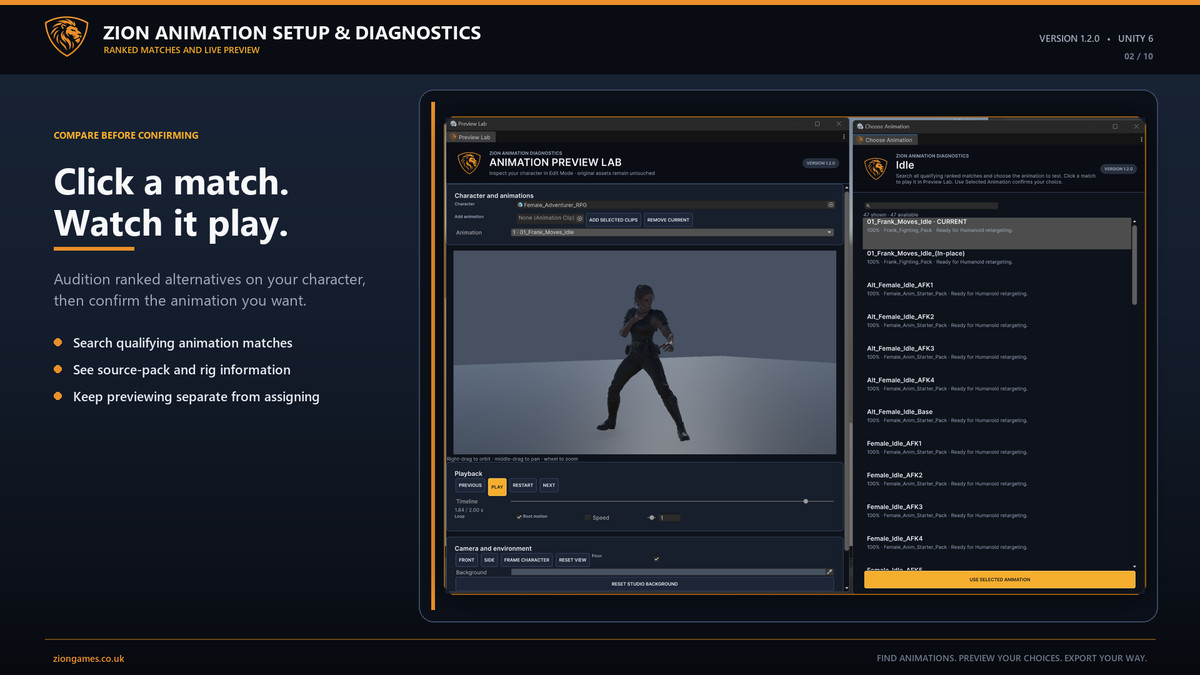This screenshot has width=1200, height=675.
Task: Click Reset Studio Background button
Action: coord(644,583)
